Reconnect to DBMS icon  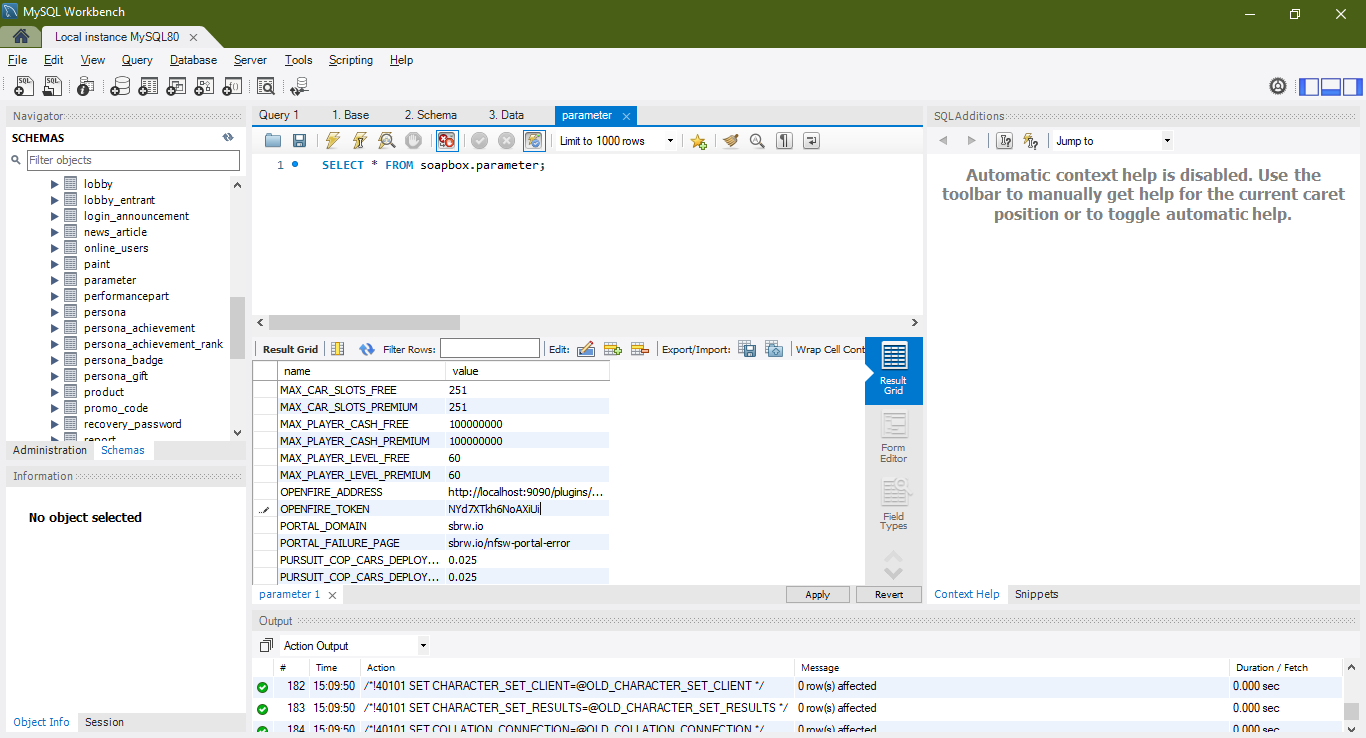298,87
